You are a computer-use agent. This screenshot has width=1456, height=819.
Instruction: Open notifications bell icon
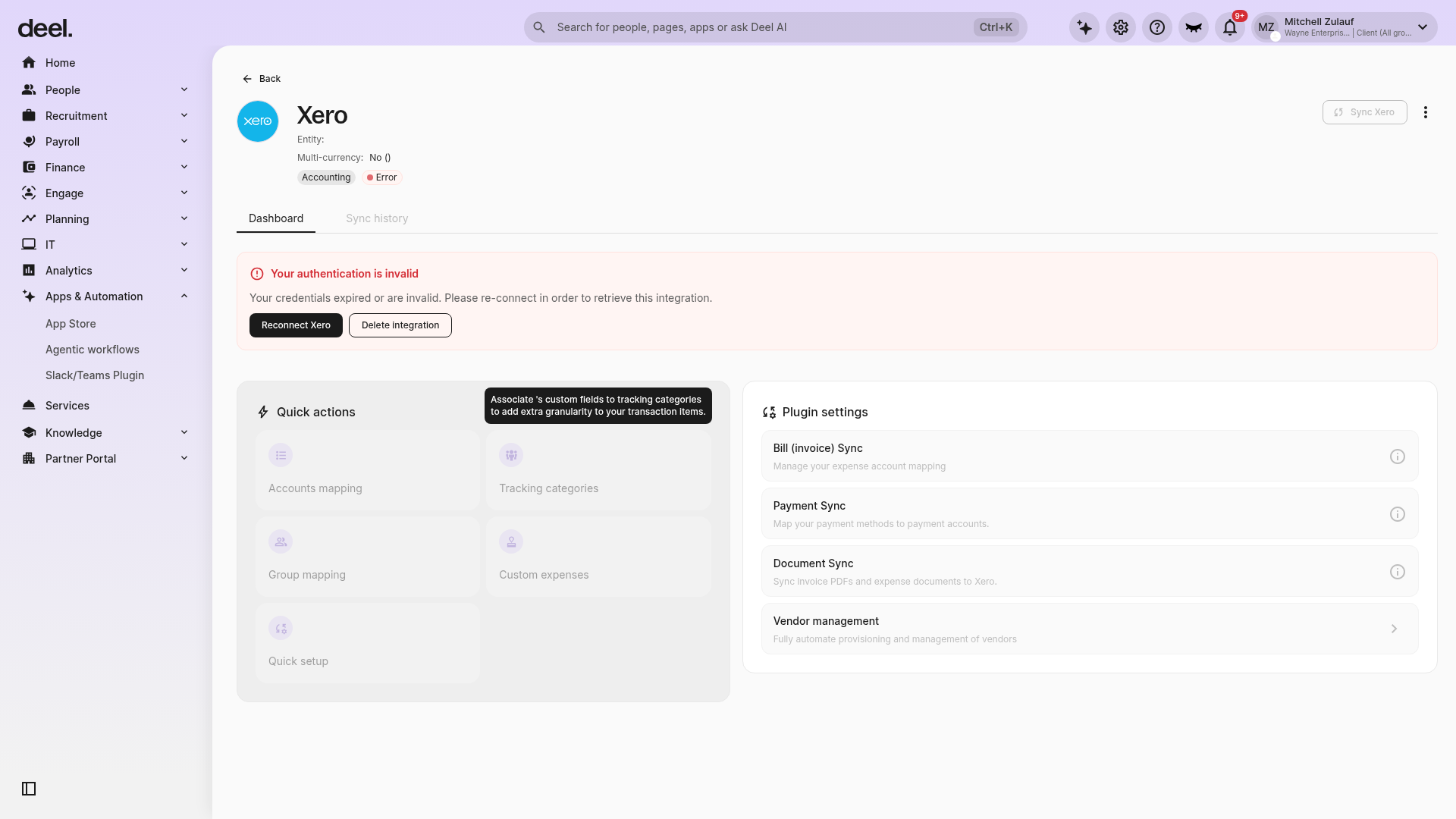point(1230,27)
